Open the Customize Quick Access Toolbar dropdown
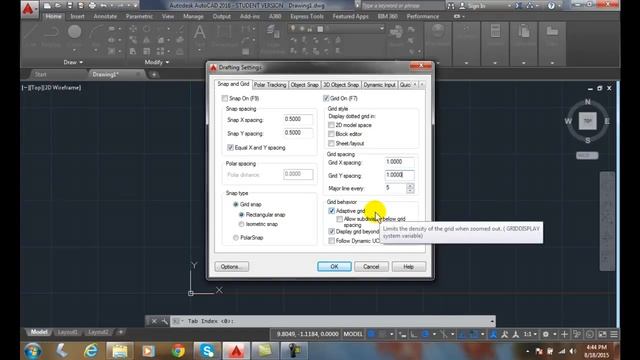 136,6
